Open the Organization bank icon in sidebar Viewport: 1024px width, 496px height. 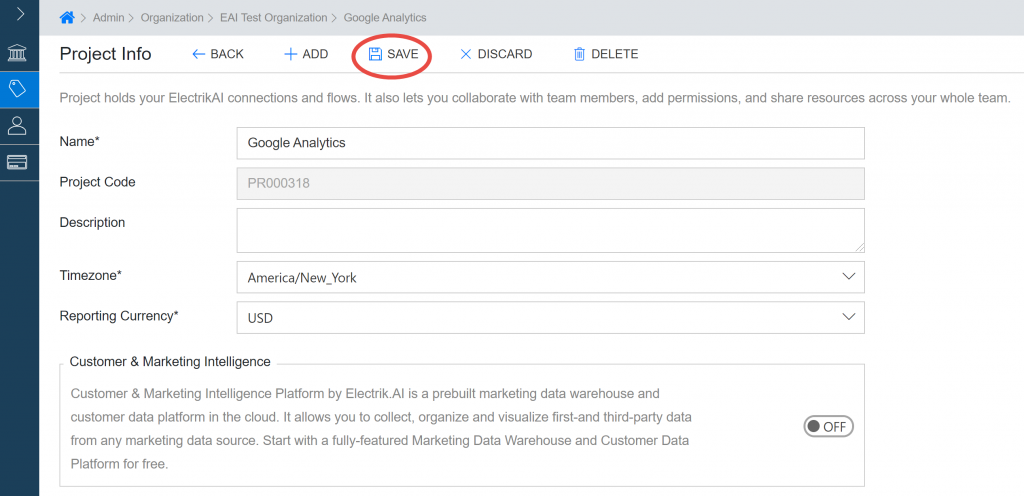[18, 53]
